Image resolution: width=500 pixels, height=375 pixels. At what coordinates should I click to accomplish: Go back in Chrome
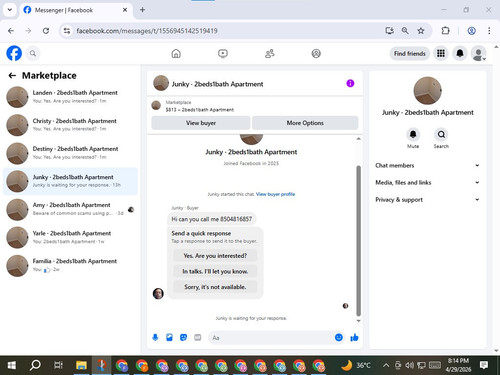click(11, 31)
